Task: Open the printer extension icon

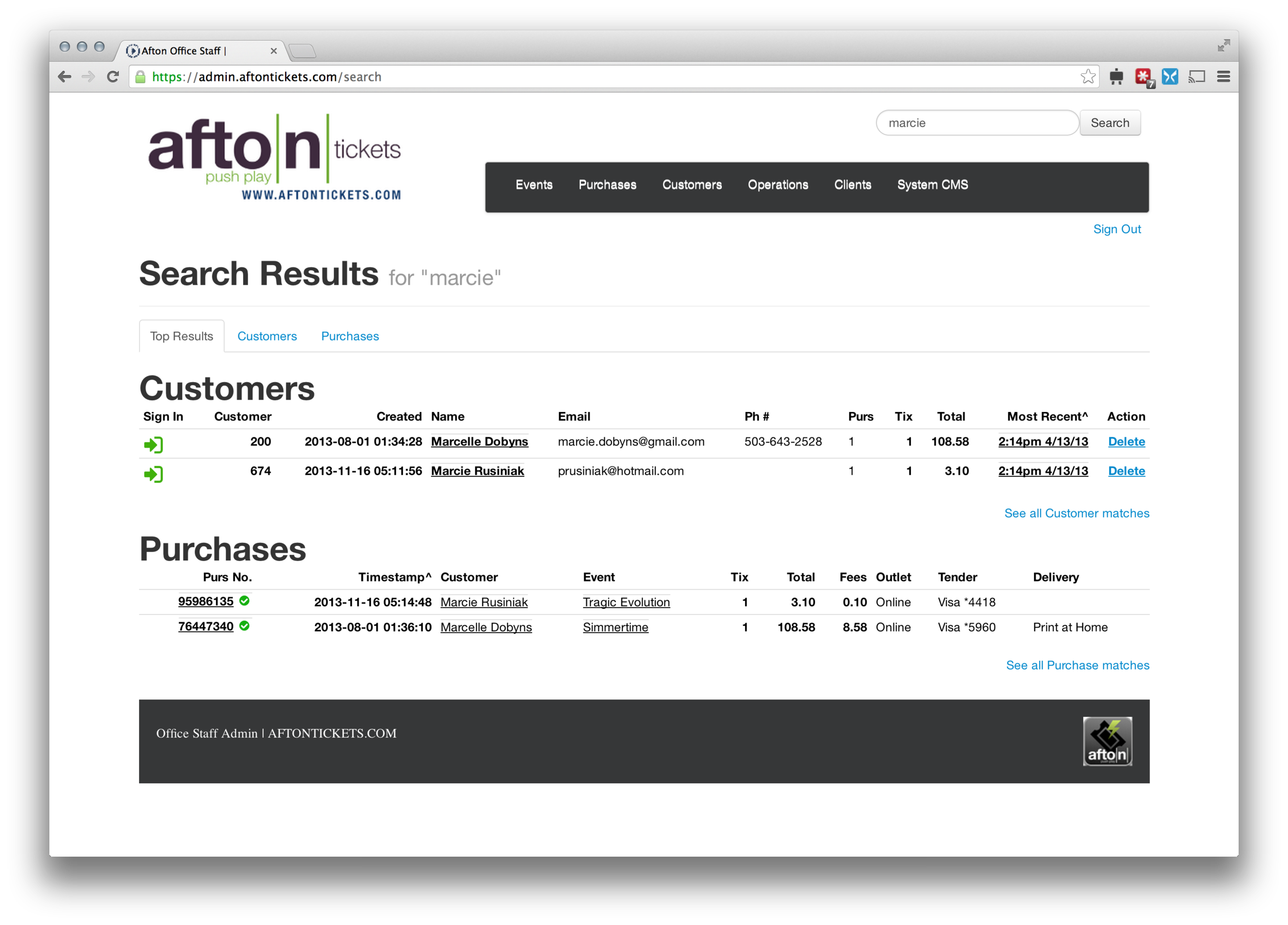Action: 1116,77
